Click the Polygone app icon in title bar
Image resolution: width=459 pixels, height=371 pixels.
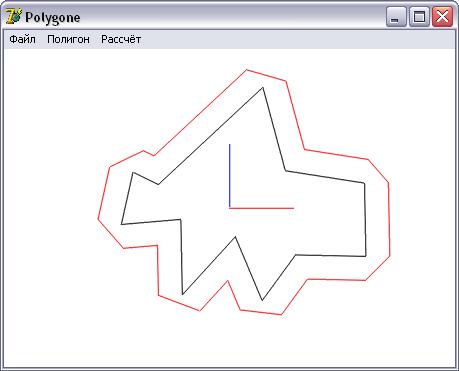pos(14,16)
